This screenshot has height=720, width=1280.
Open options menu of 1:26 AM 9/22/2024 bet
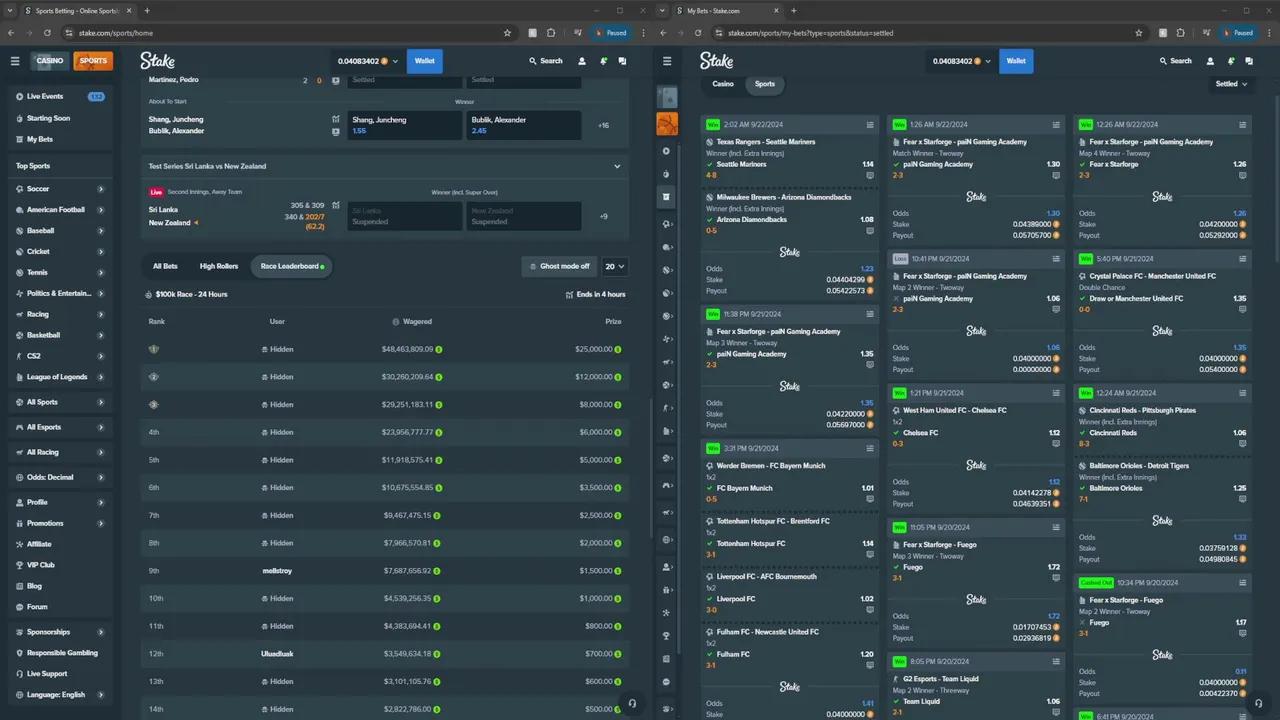[x=1056, y=125]
